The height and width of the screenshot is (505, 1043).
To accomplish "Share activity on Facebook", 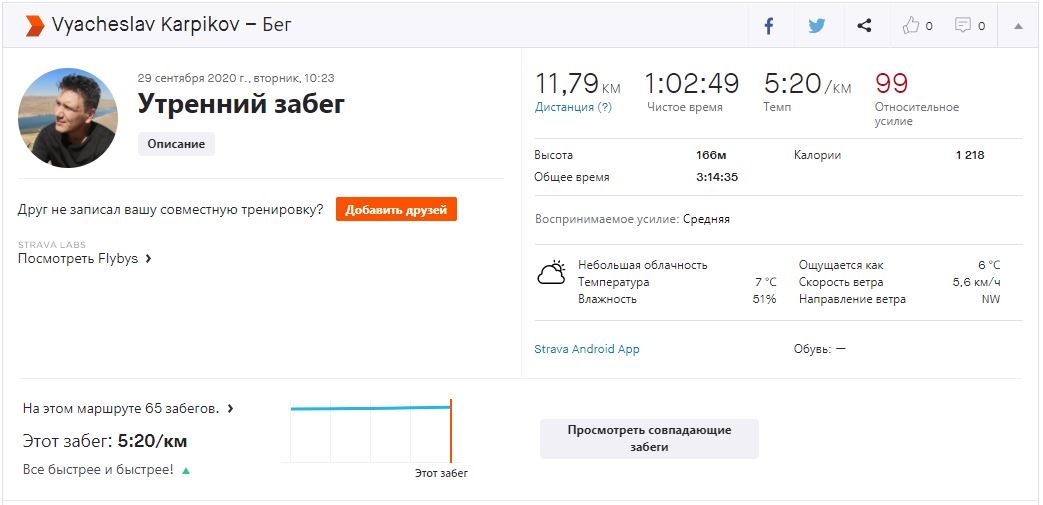I will 769,26.
